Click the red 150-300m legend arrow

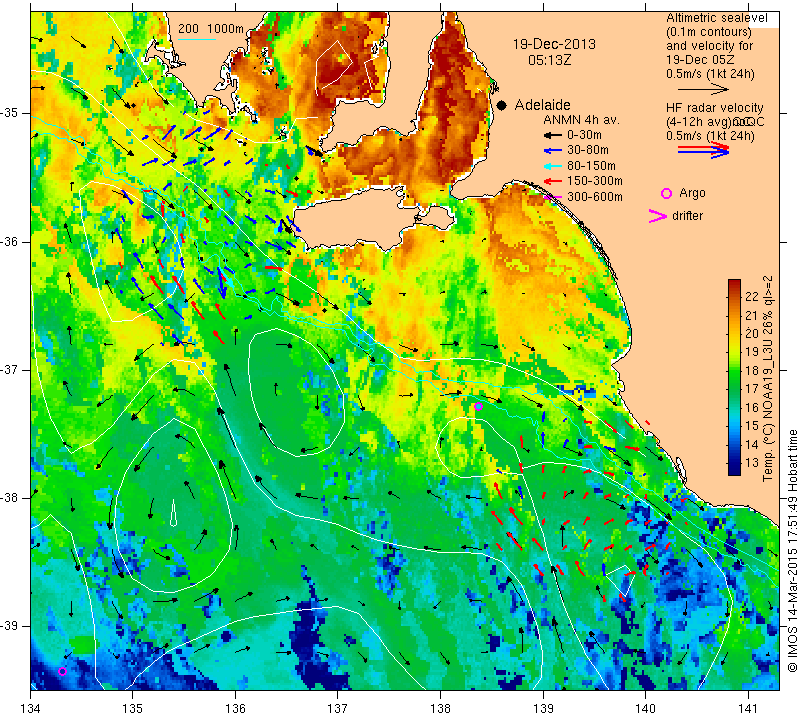[x=552, y=181]
